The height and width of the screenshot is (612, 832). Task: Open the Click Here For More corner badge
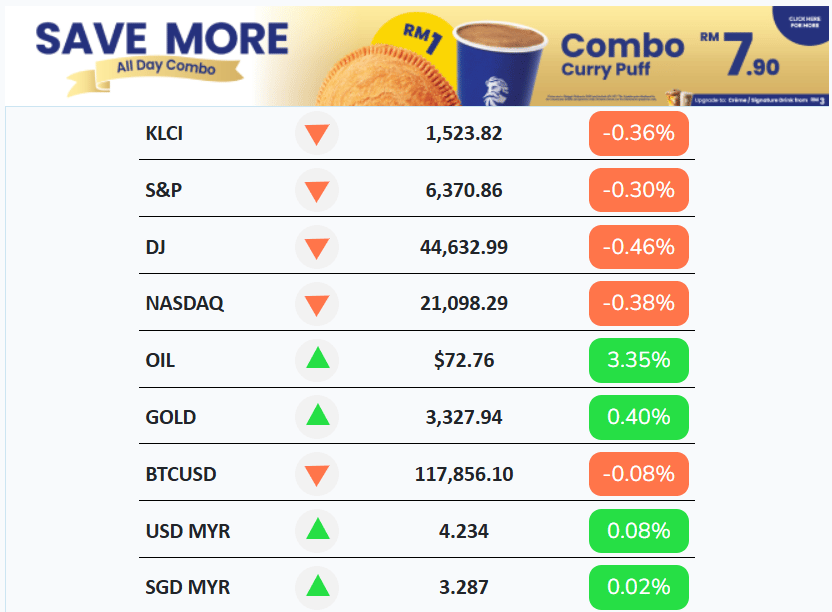tap(803, 22)
